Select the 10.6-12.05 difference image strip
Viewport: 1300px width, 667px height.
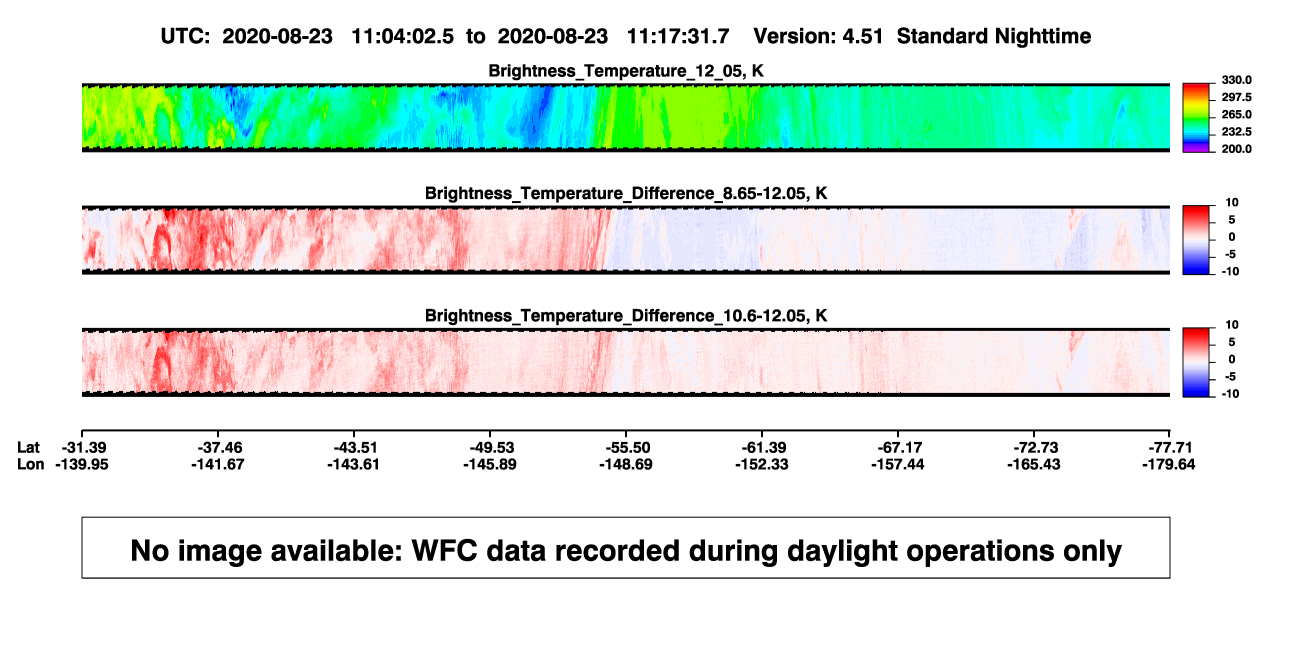point(626,362)
